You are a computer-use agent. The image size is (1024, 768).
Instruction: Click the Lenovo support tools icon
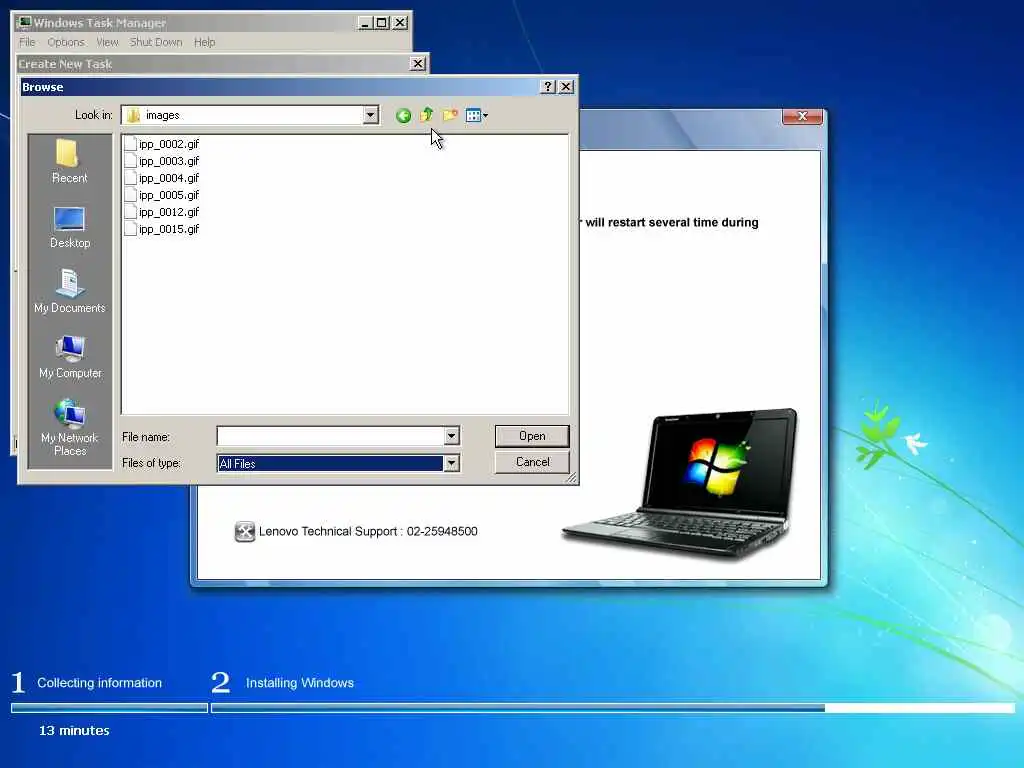[x=244, y=532]
